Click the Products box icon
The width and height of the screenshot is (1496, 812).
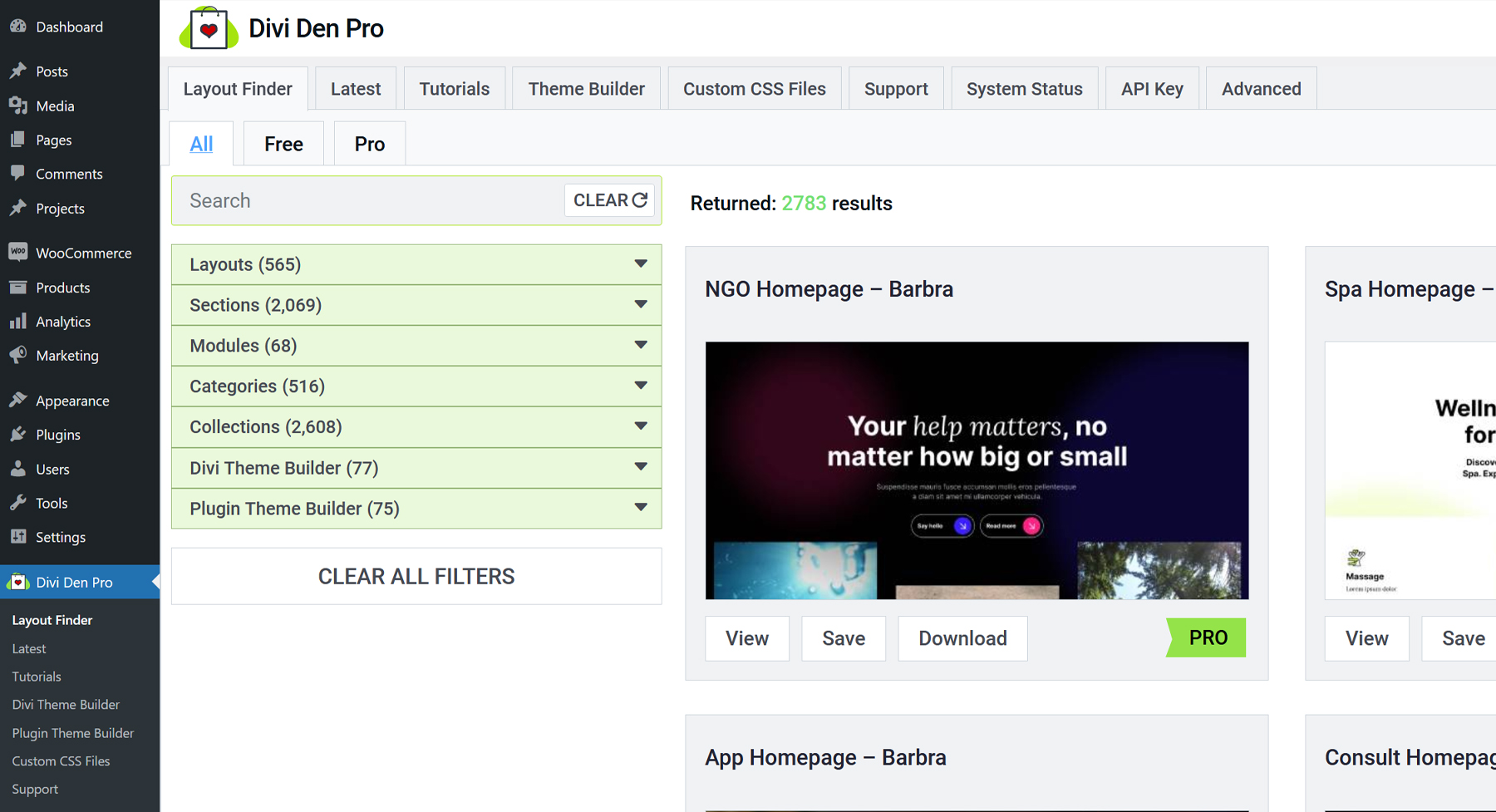(x=18, y=287)
